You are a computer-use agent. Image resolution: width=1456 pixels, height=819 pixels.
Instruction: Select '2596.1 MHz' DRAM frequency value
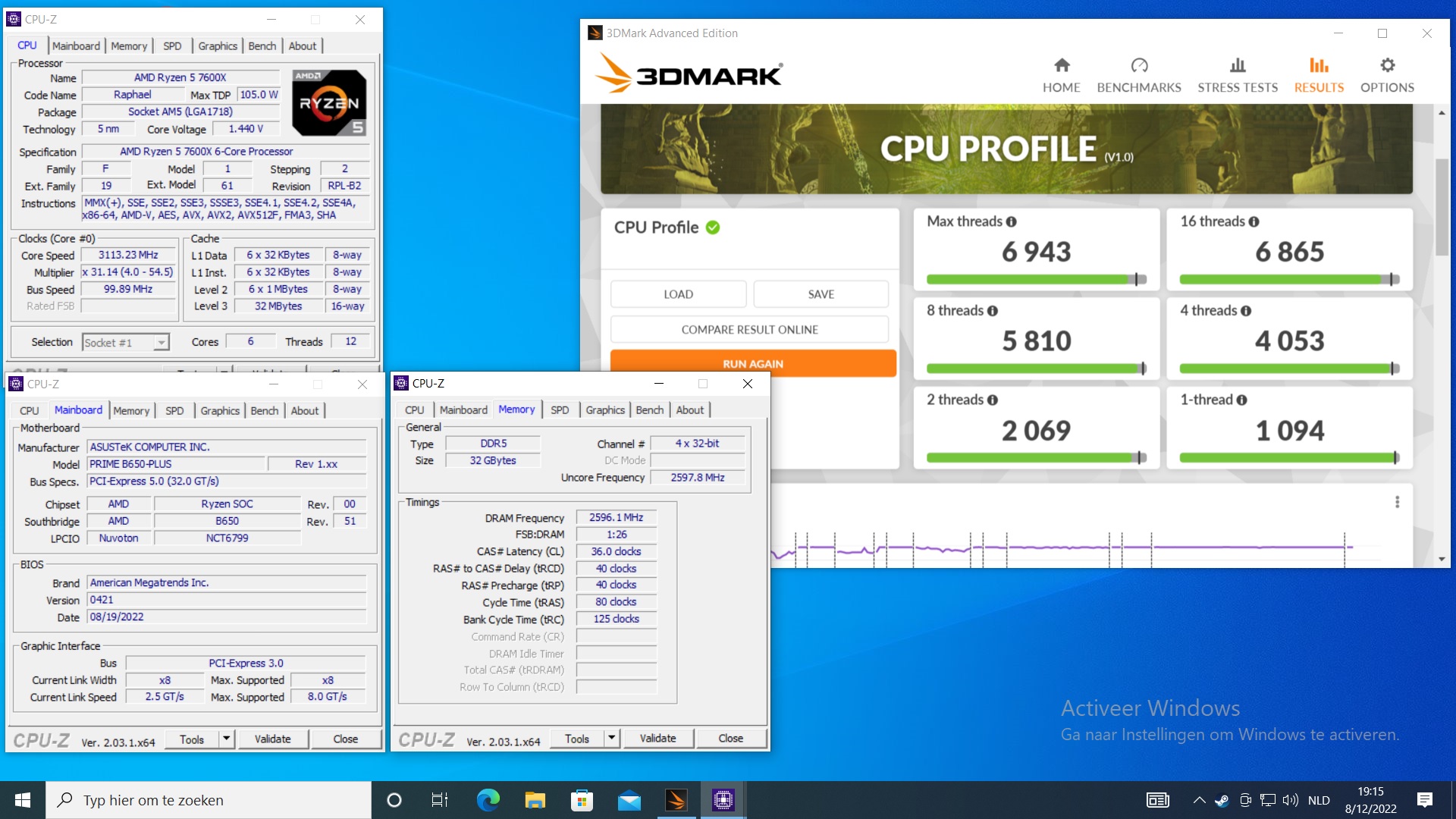pyautogui.click(x=616, y=517)
